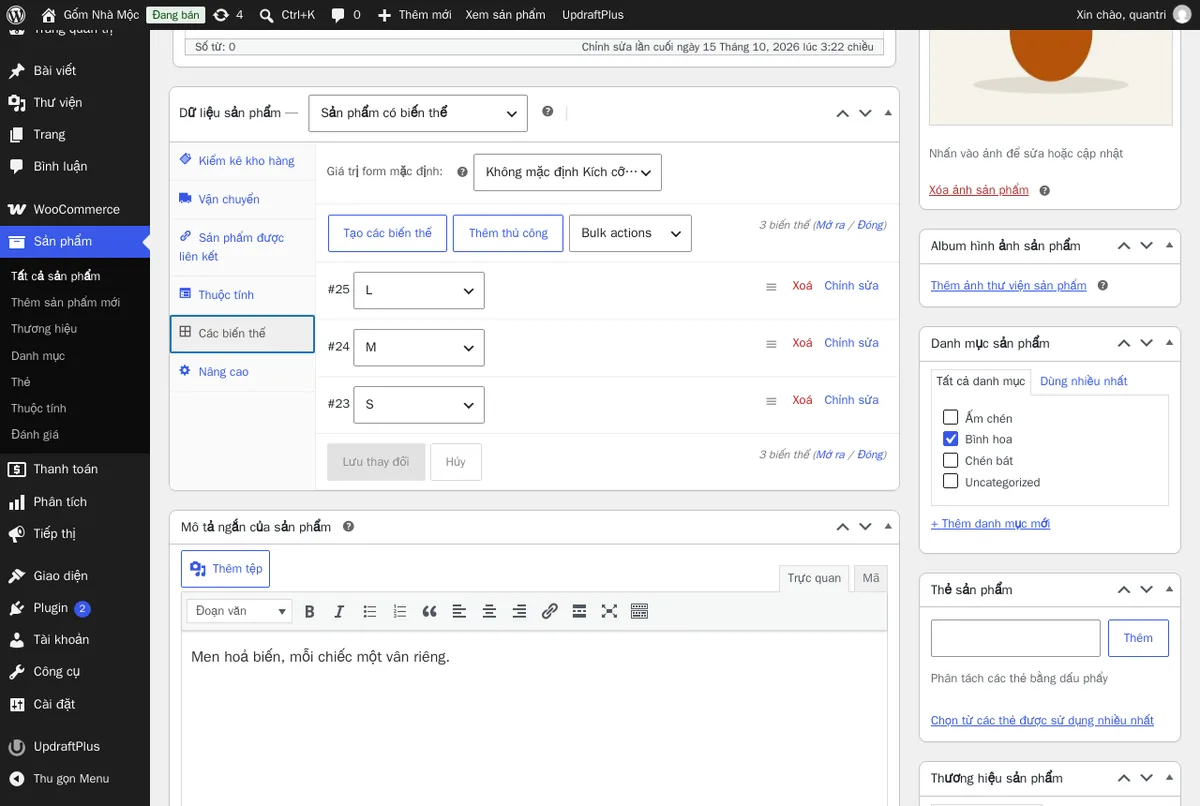Image resolution: width=1200 pixels, height=806 pixels.
Task: Click Chỉnh sửa for variation #23
Action: 851,400
